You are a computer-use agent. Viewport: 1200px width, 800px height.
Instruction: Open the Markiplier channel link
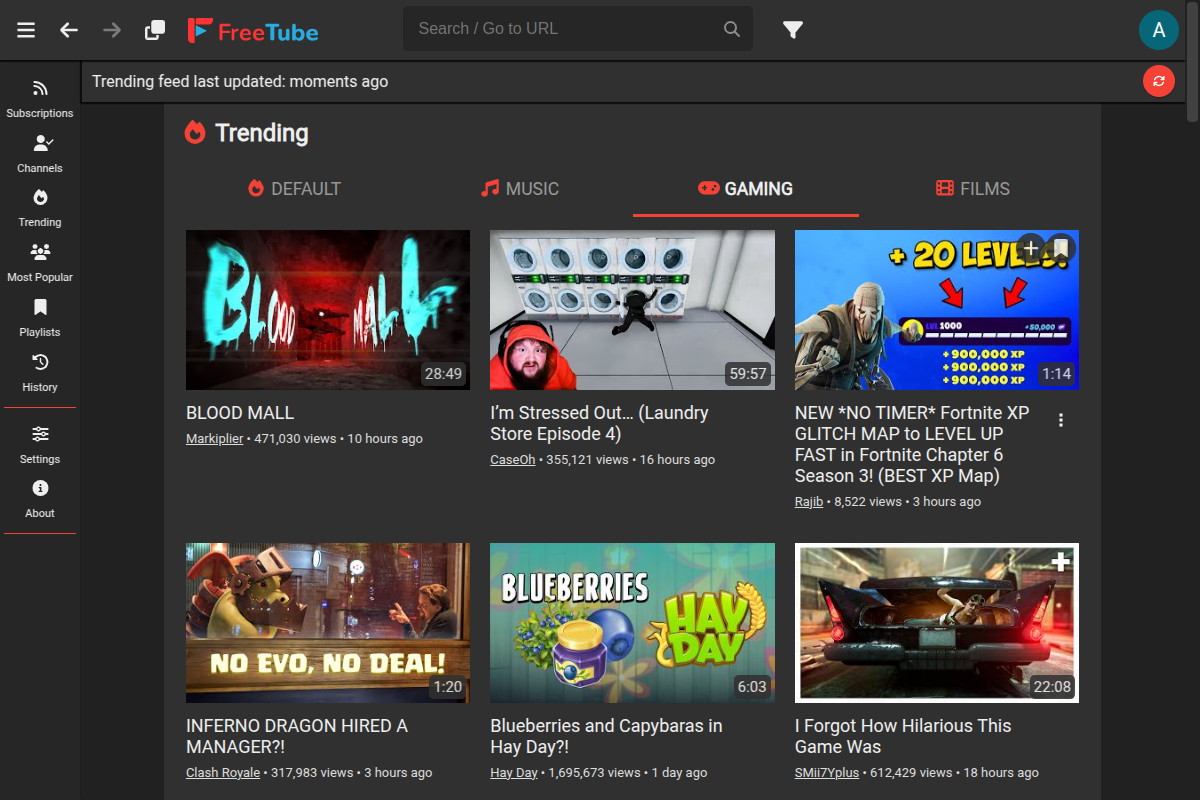214,439
